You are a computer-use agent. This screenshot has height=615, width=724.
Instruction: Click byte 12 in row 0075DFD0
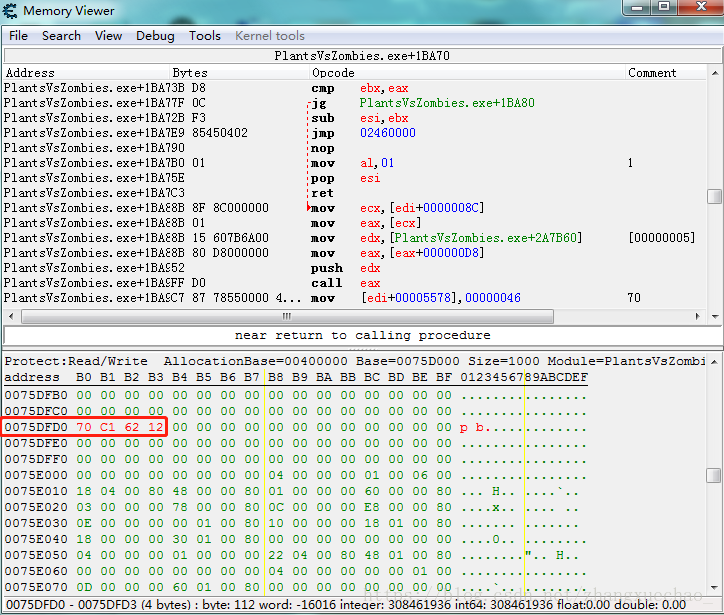pyautogui.click(x=156, y=427)
